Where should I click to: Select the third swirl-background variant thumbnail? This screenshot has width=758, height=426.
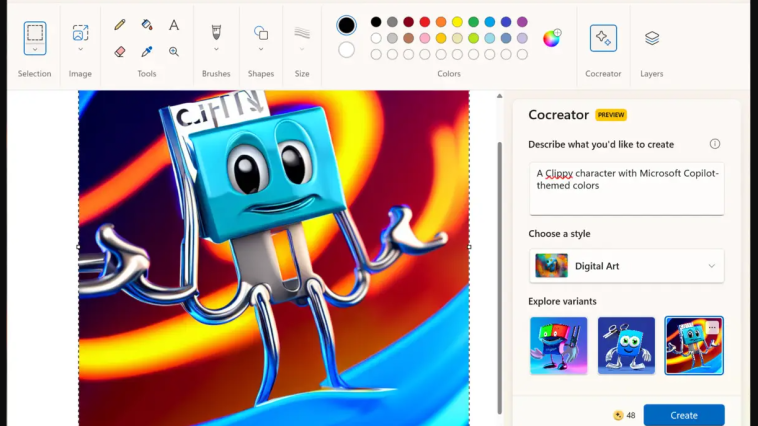pyautogui.click(x=694, y=346)
